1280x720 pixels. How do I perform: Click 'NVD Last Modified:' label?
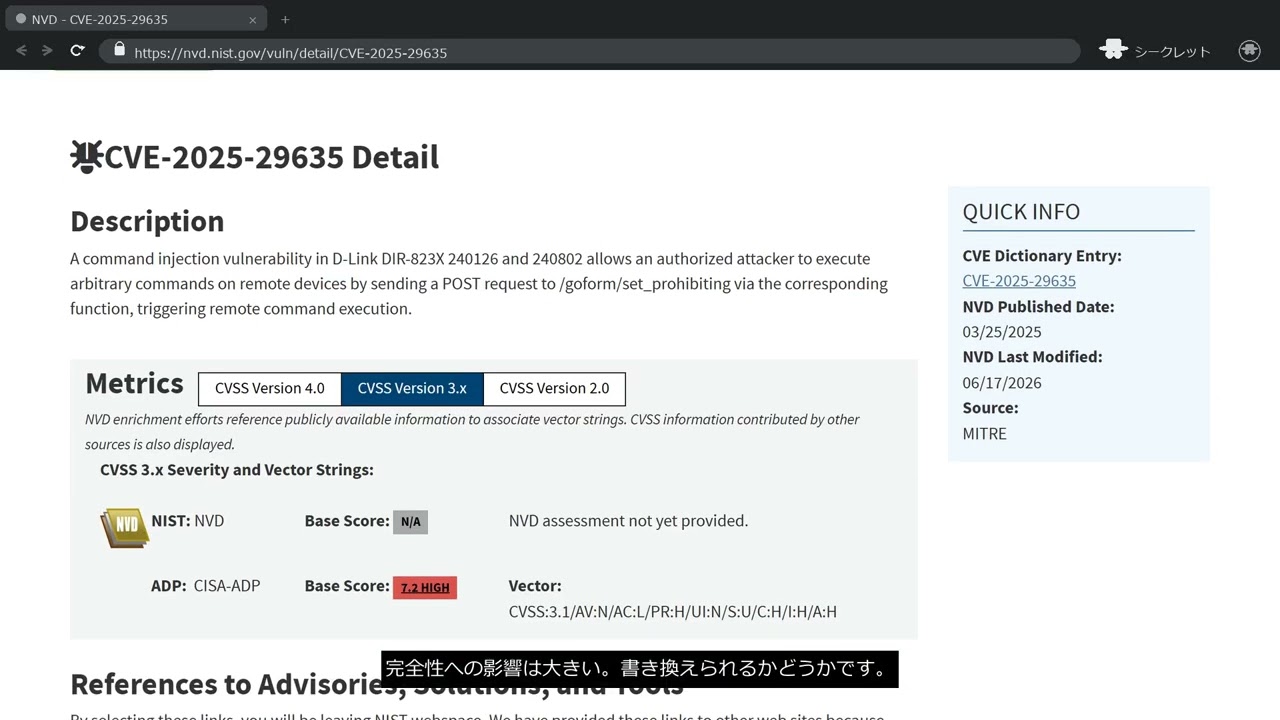tap(1032, 357)
